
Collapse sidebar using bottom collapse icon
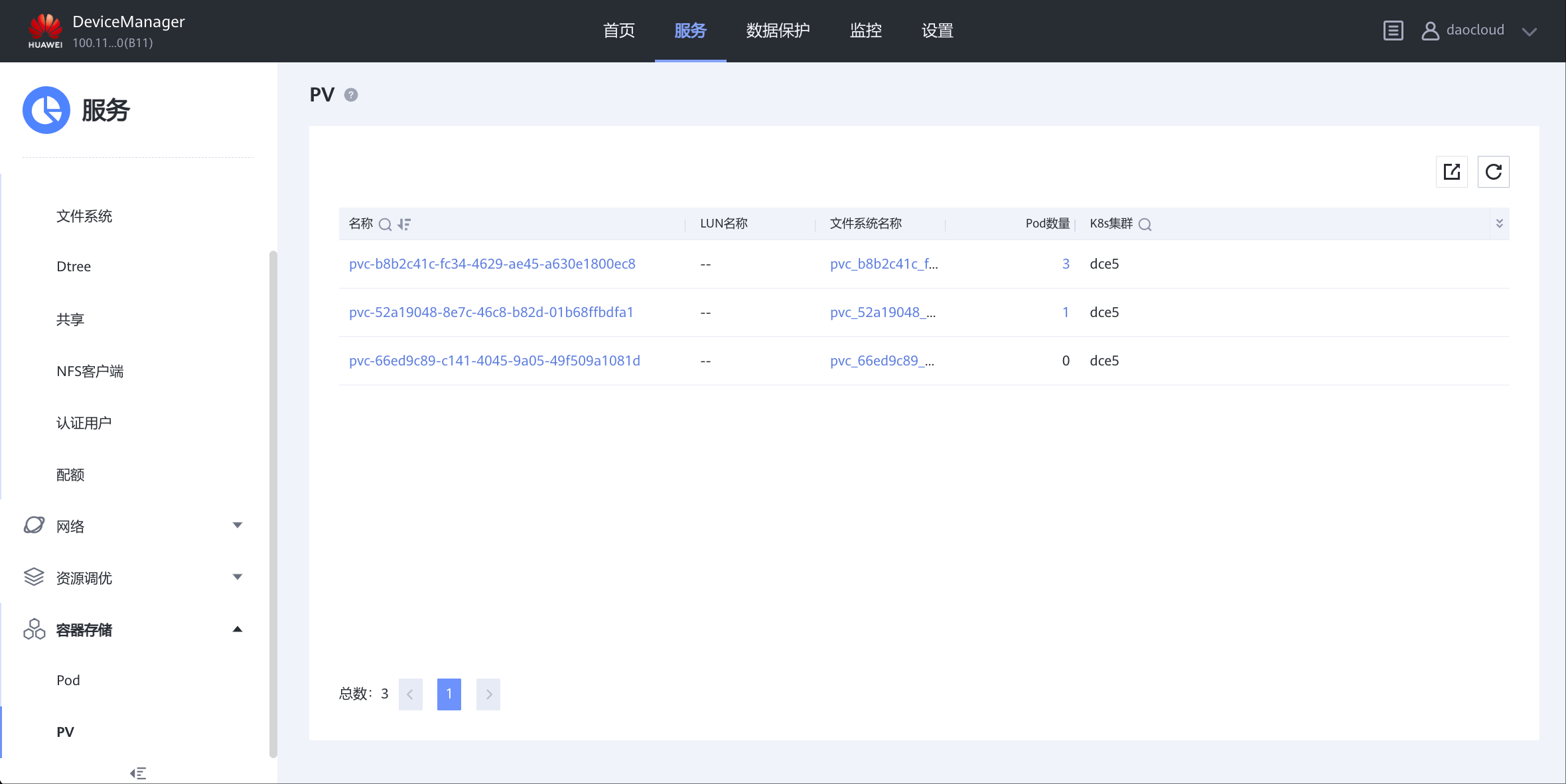click(x=138, y=773)
